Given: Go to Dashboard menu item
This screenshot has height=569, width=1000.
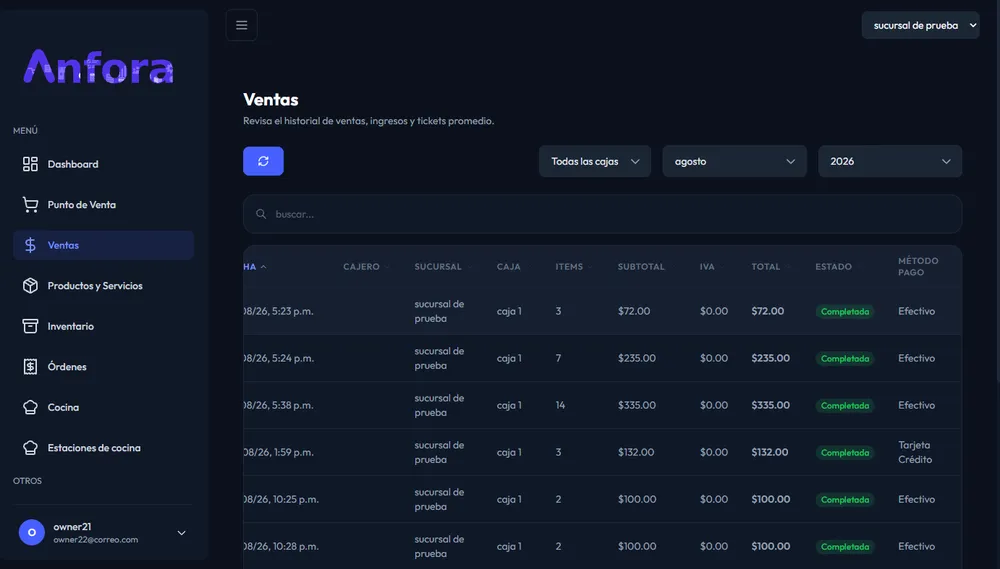Looking at the screenshot, I should coord(103,164).
